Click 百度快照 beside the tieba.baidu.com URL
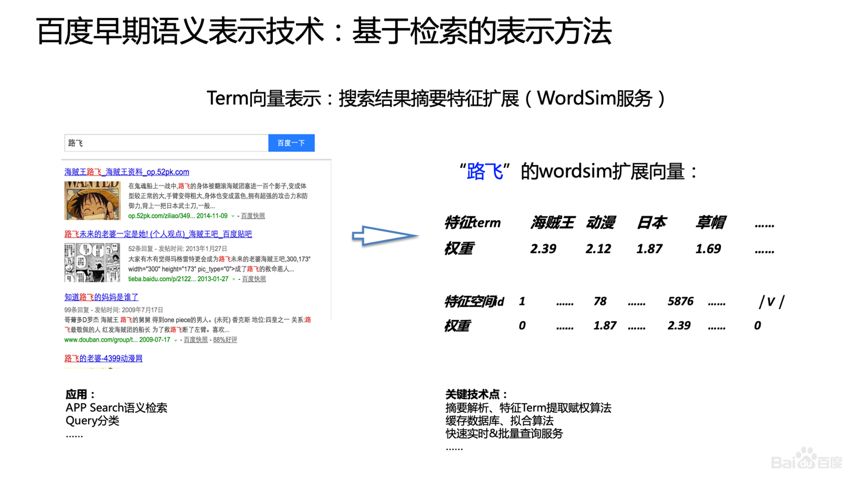This screenshot has width=865, height=481. 253,279
